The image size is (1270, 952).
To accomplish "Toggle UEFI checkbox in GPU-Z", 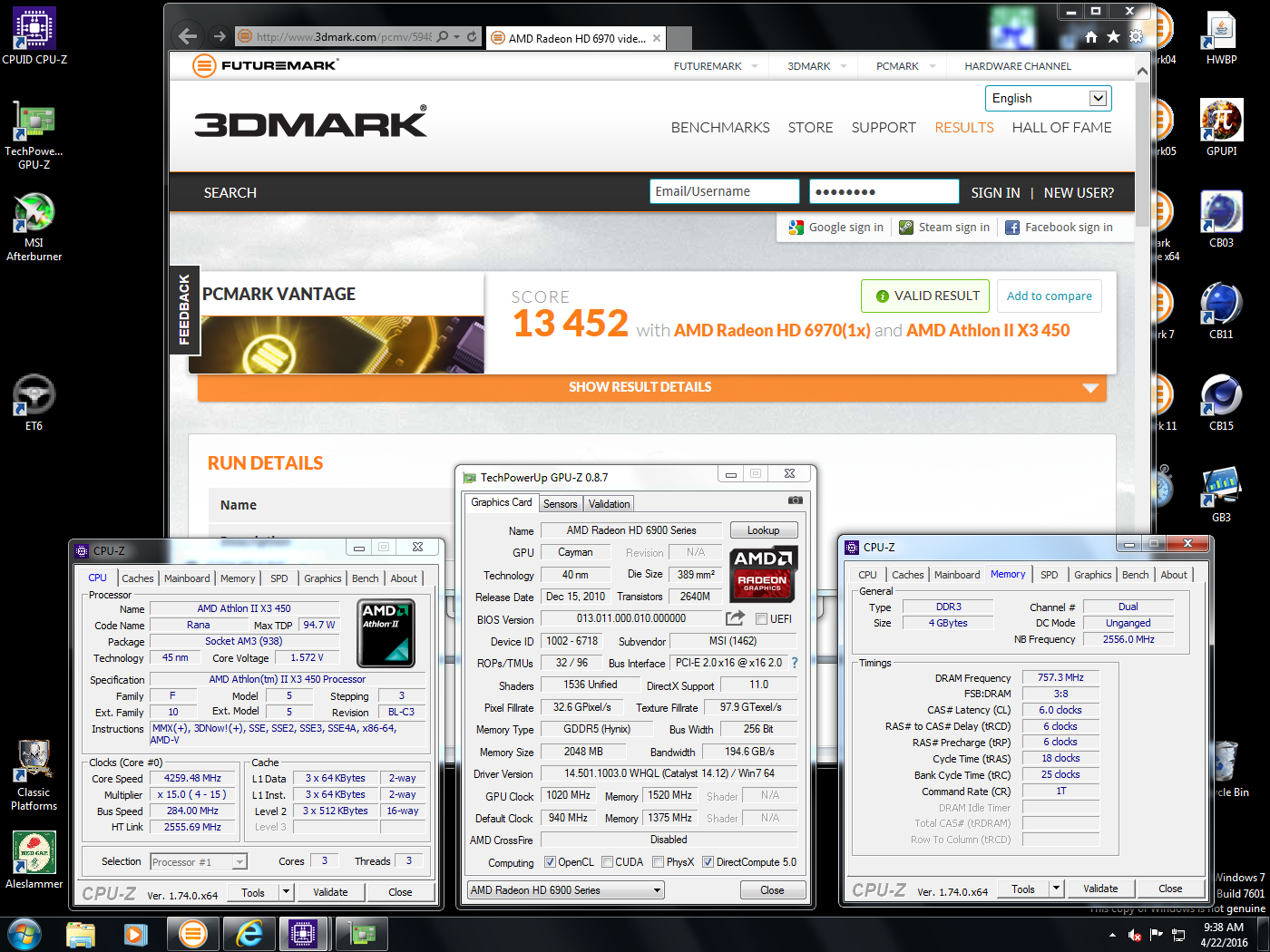I will [x=761, y=619].
